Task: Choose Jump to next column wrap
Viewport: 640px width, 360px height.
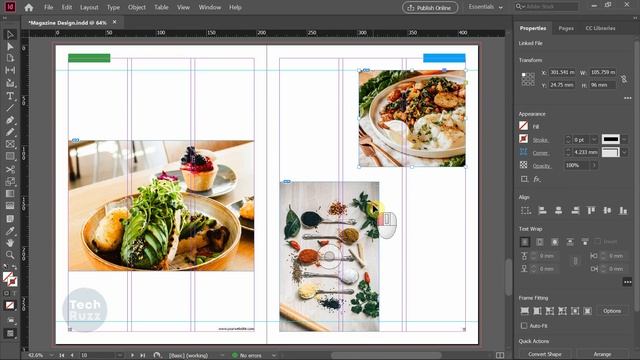Action: point(585,242)
